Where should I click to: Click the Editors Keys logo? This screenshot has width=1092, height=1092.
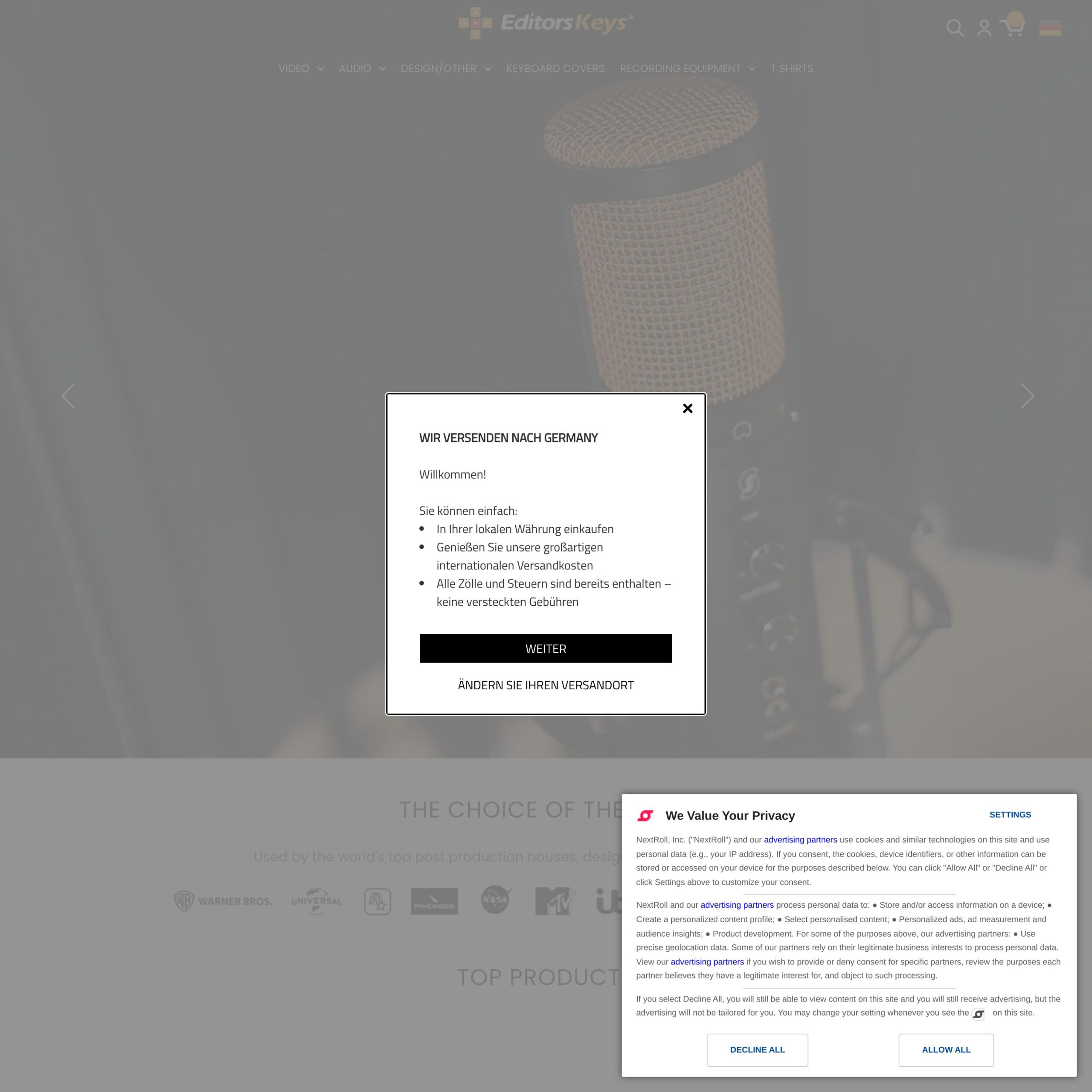coord(546,23)
